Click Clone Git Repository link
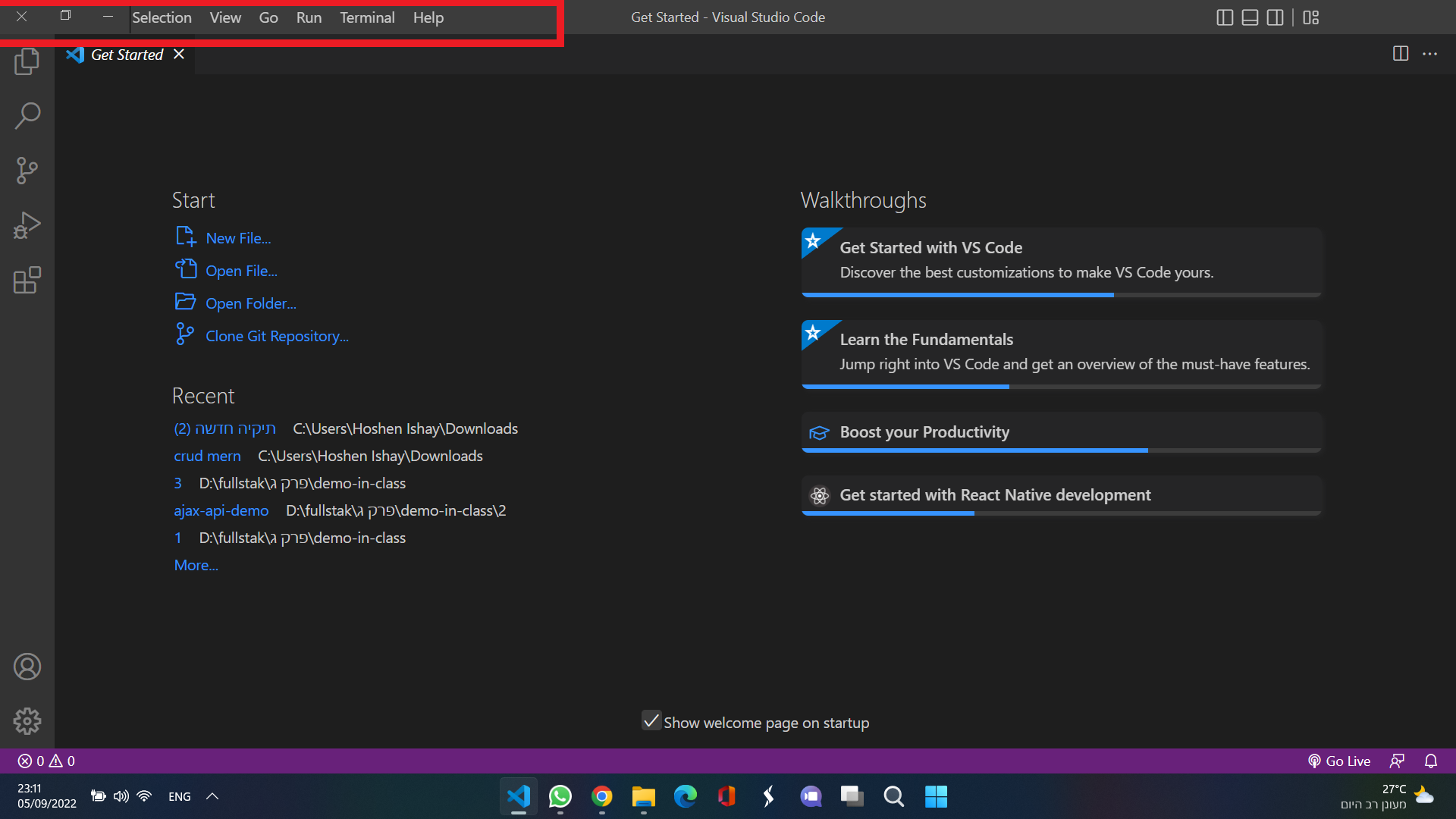1456x819 pixels. [x=277, y=335]
